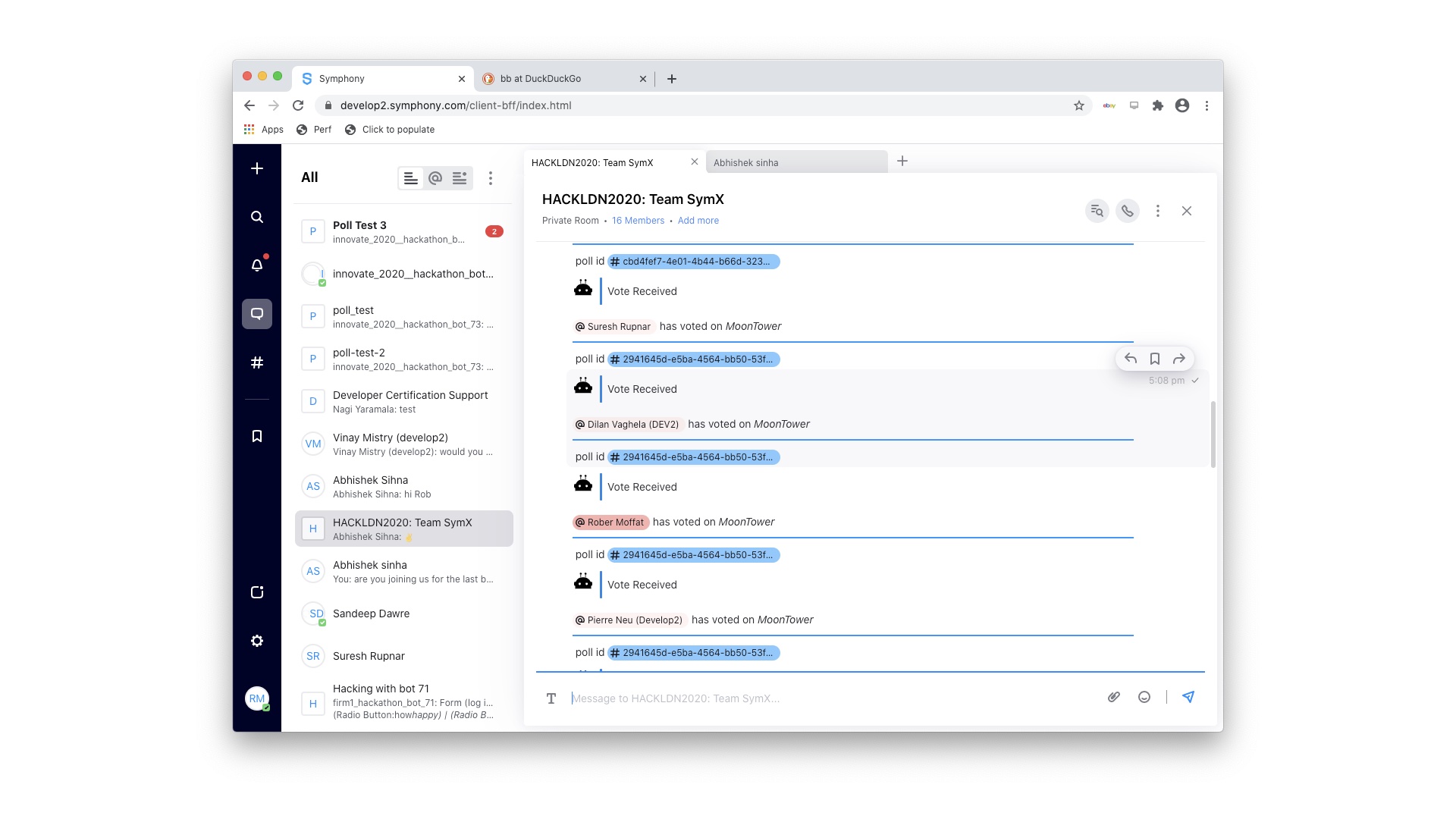This screenshot has width=1456, height=819.
Task: Click the settings gear icon
Action: coord(257,640)
